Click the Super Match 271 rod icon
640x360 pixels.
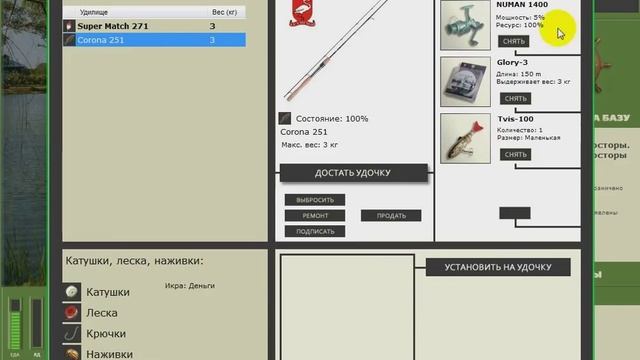pyautogui.click(x=69, y=26)
